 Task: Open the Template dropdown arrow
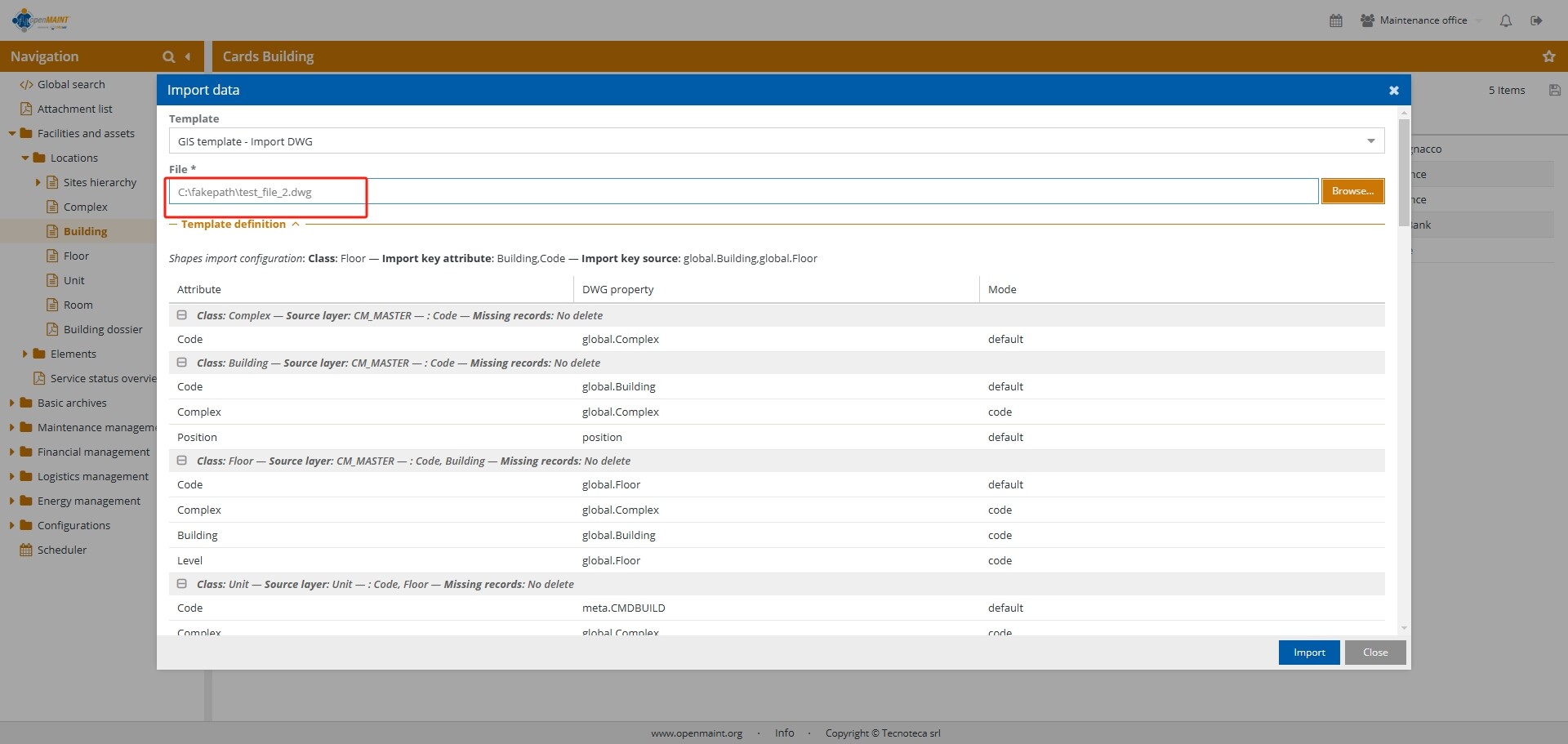click(1371, 141)
